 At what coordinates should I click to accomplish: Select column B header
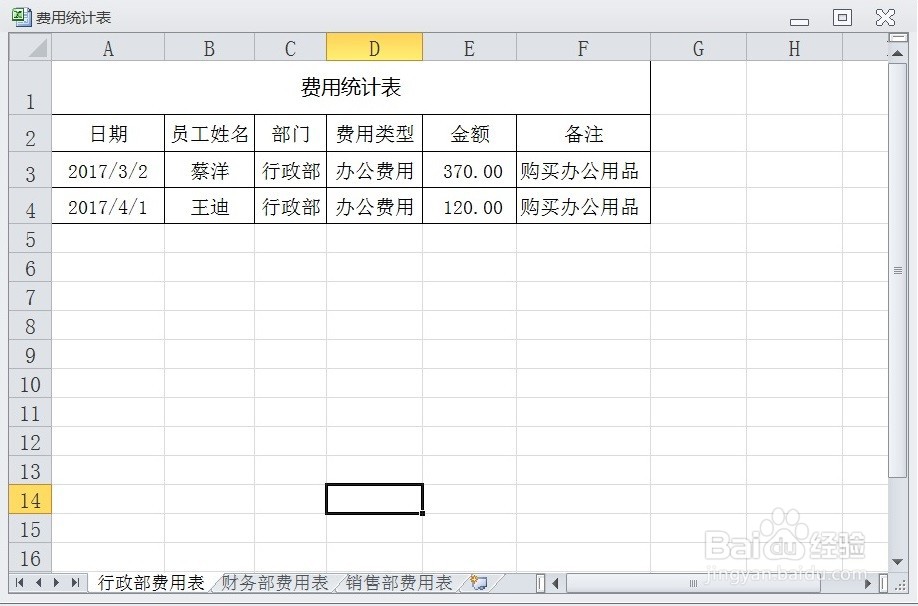click(209, 47)
